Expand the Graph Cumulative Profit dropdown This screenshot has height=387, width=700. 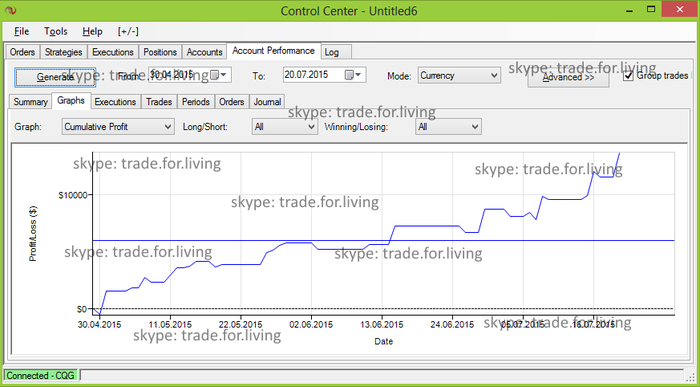(168, 127)
